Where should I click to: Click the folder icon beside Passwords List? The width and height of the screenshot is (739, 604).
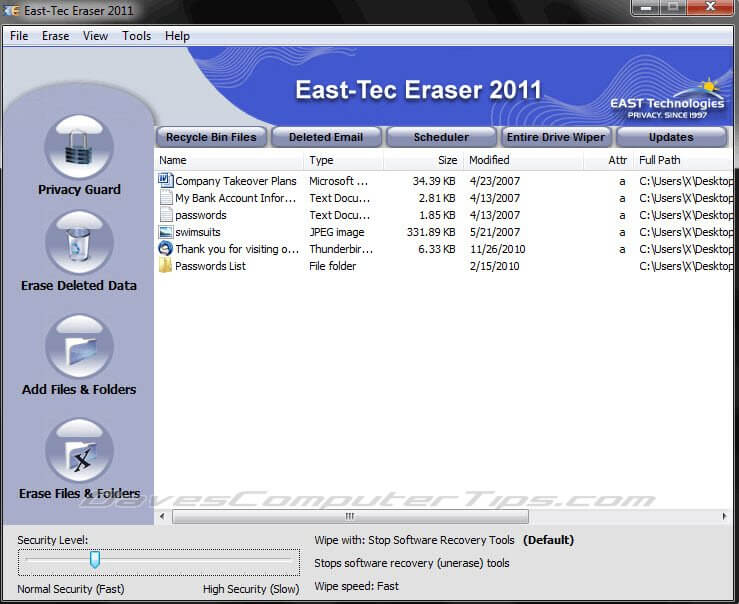[165, 265]
